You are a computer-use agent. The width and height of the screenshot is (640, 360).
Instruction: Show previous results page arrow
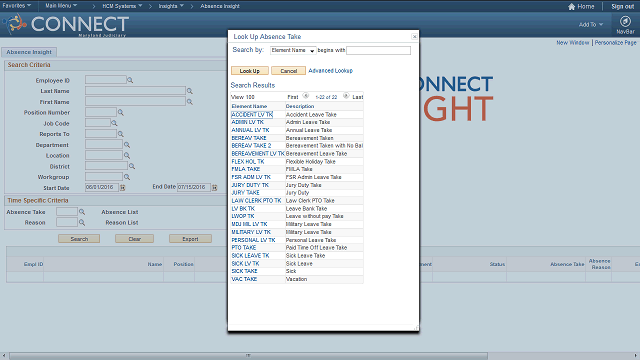point(306,96)
